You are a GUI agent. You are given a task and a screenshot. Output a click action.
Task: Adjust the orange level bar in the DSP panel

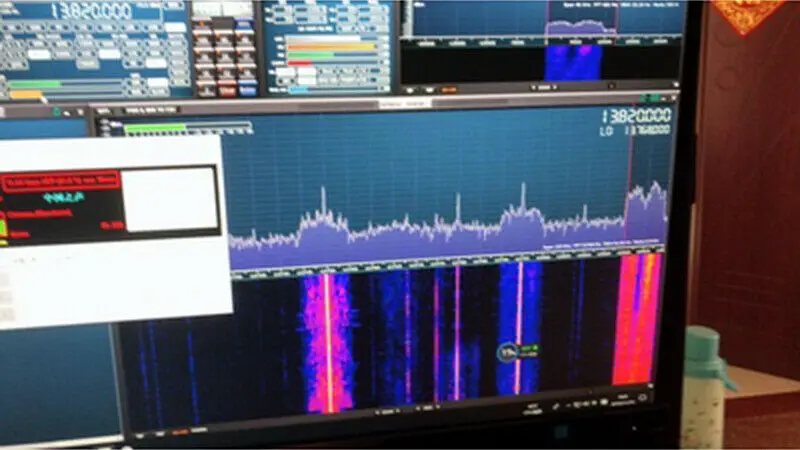(332, 47)
